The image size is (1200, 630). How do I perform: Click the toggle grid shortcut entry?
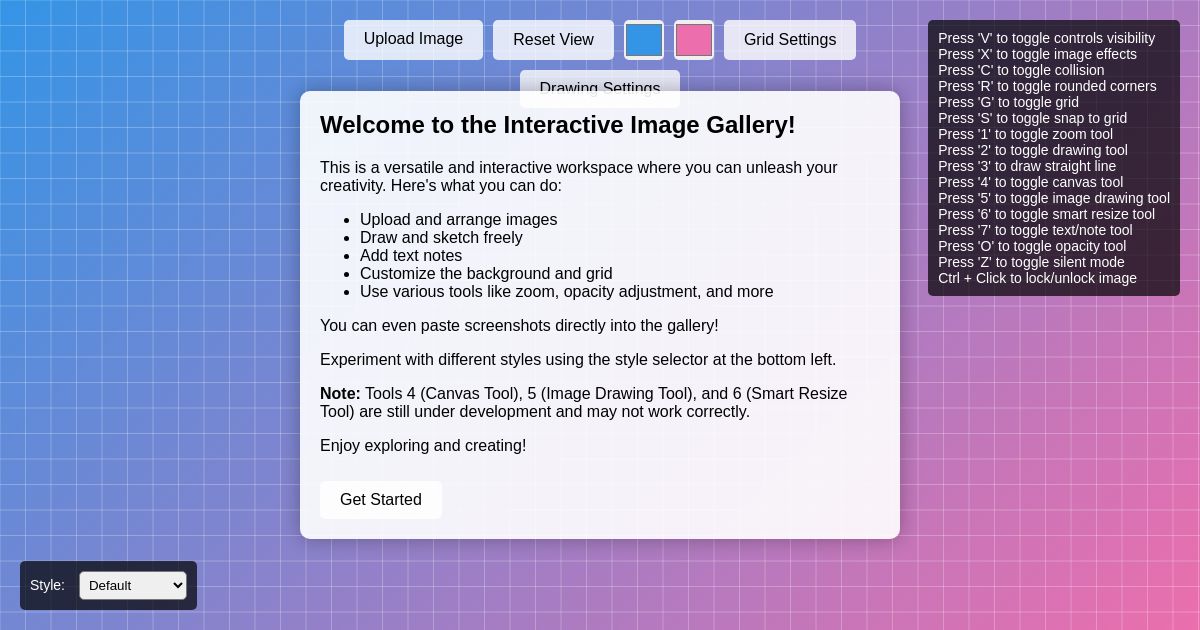pyautogui.click(x=1009, y=102)
